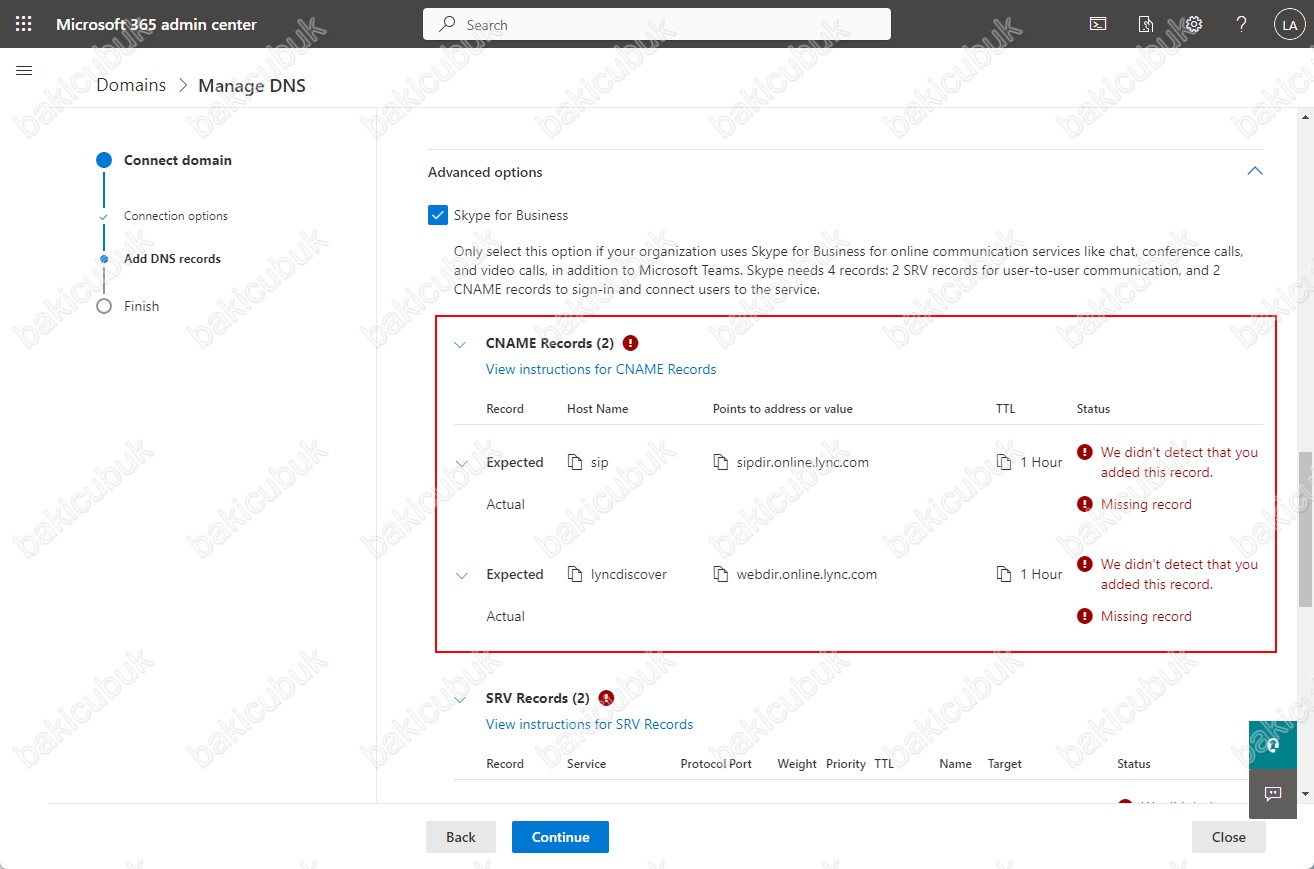Screen dimensions: 1314x869
Task: Click lyncdiscover Missing record status text
Action: pos(1146,616)
